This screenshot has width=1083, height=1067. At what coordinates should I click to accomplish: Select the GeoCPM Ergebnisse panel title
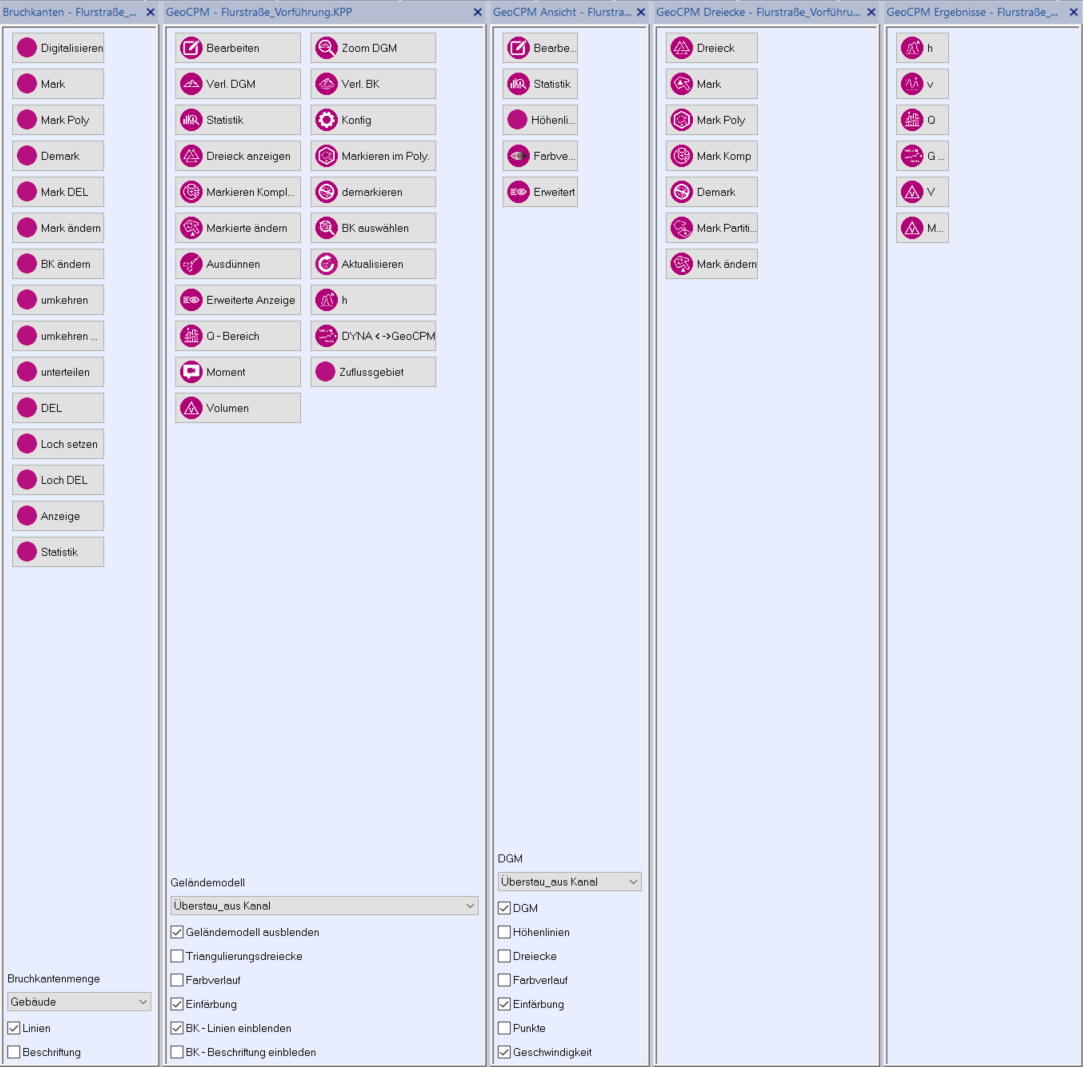(971, 12)
